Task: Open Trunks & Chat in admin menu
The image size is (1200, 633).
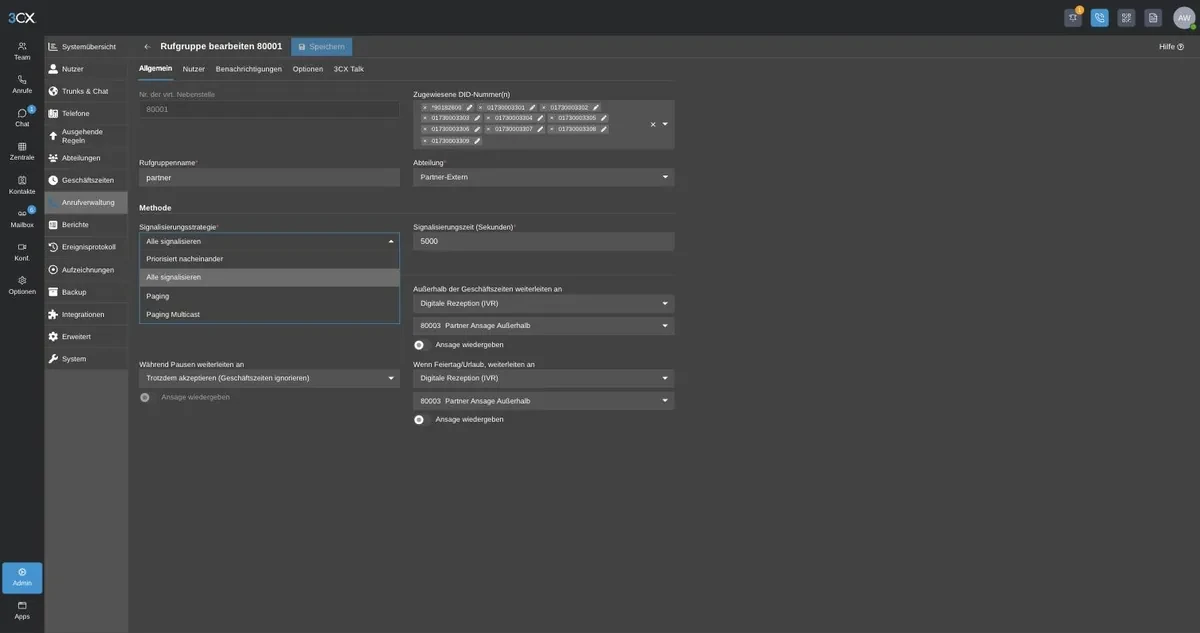Action: [x=86, y=91]
